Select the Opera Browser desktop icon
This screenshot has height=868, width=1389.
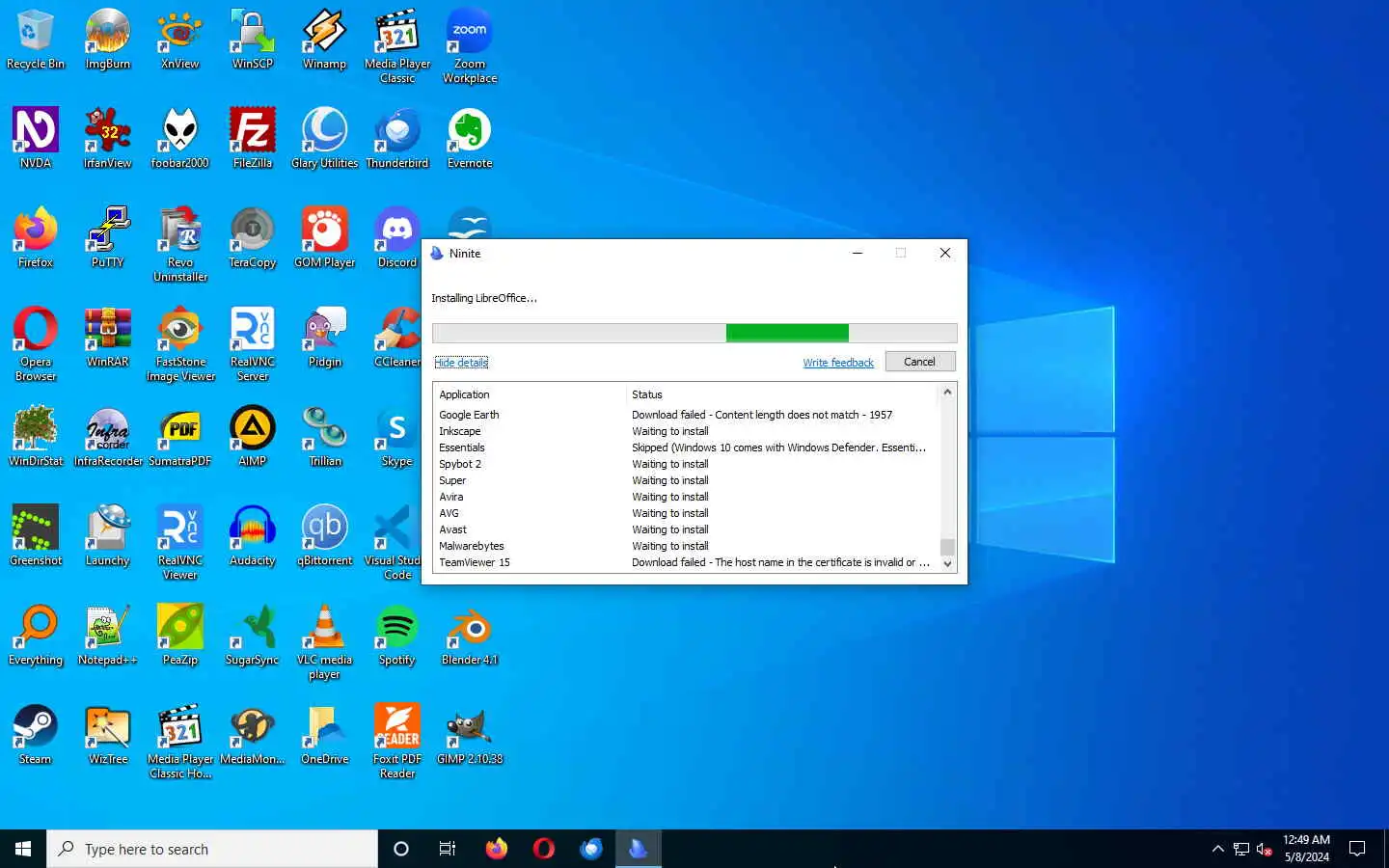point(35,344)
